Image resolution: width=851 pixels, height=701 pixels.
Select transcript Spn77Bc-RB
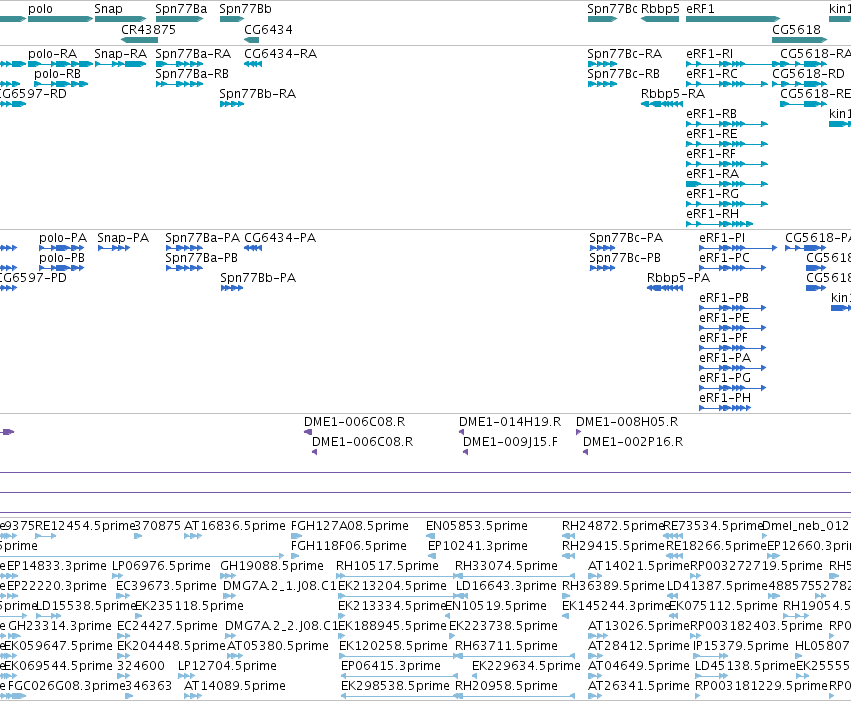pos(602,84)
